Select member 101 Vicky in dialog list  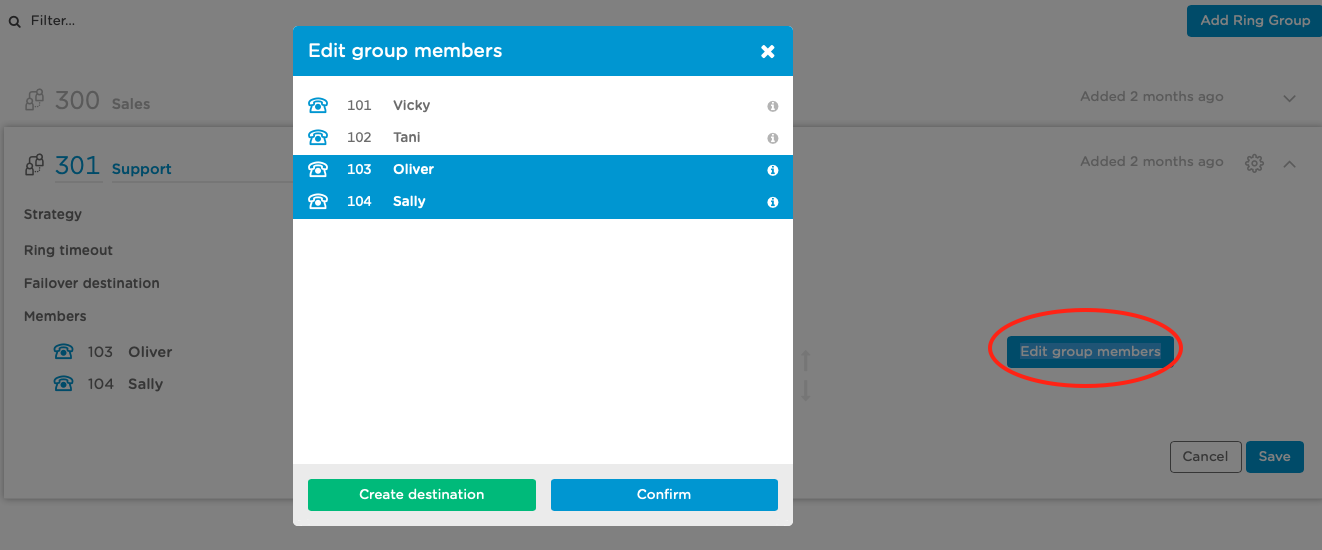pos(543,105)
